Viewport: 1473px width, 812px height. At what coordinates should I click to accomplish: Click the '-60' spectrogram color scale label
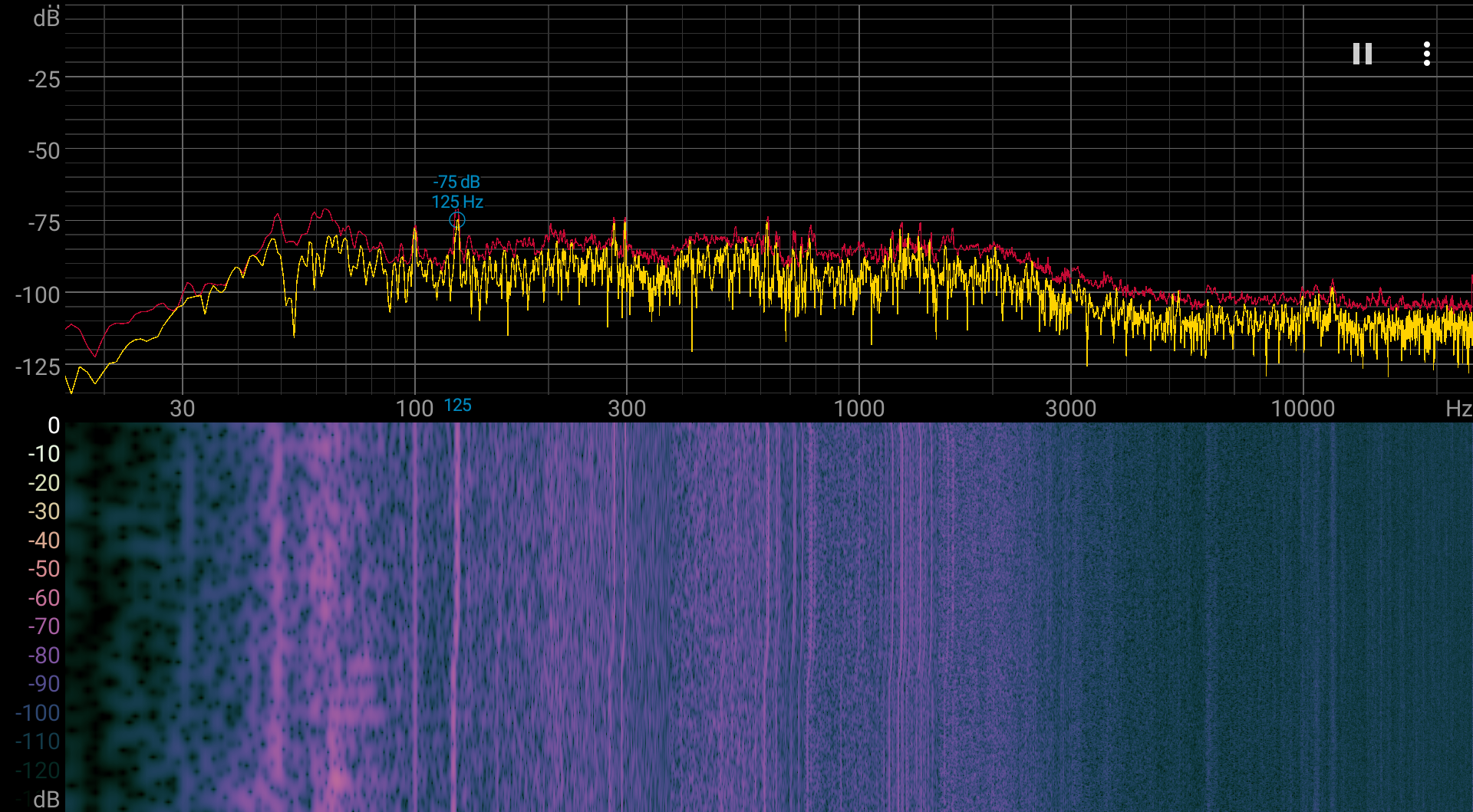pos(44,598)
